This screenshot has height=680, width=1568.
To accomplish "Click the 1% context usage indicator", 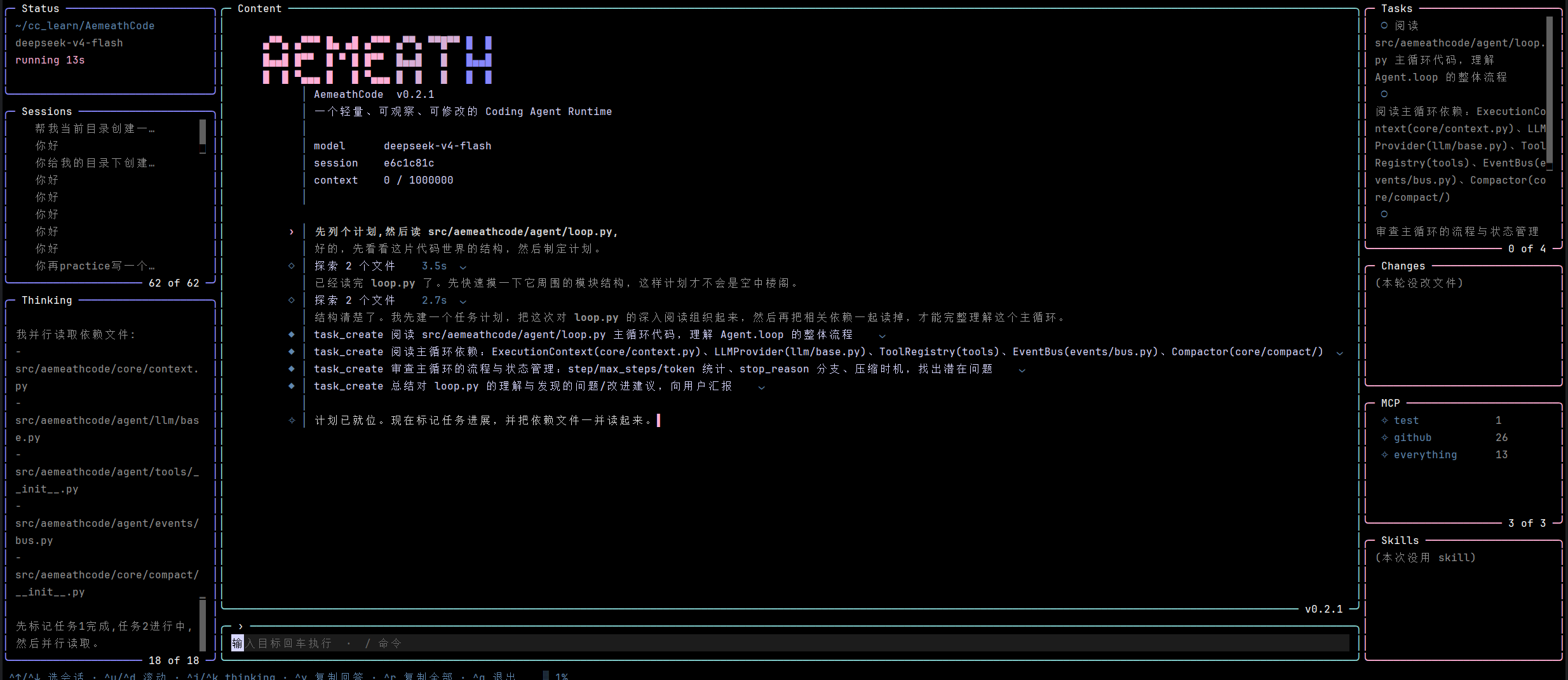I will click(x=555, y=676).
